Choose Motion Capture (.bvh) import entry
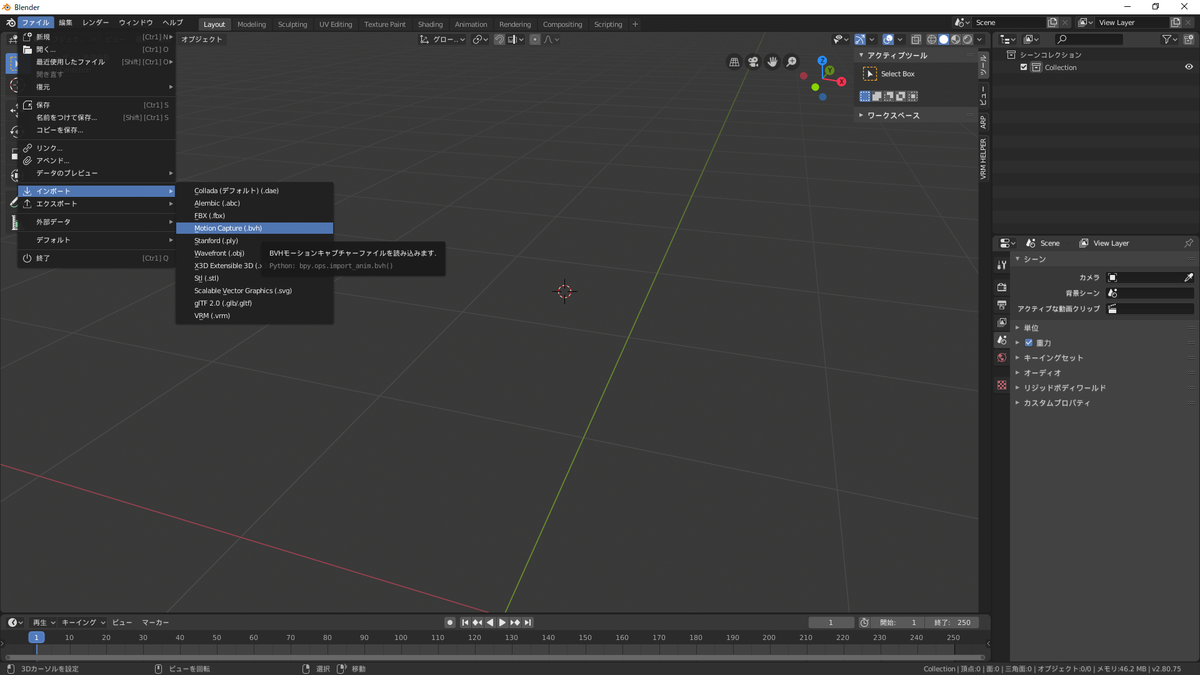The image size is (1200, 675). click(x=254, y=228)
